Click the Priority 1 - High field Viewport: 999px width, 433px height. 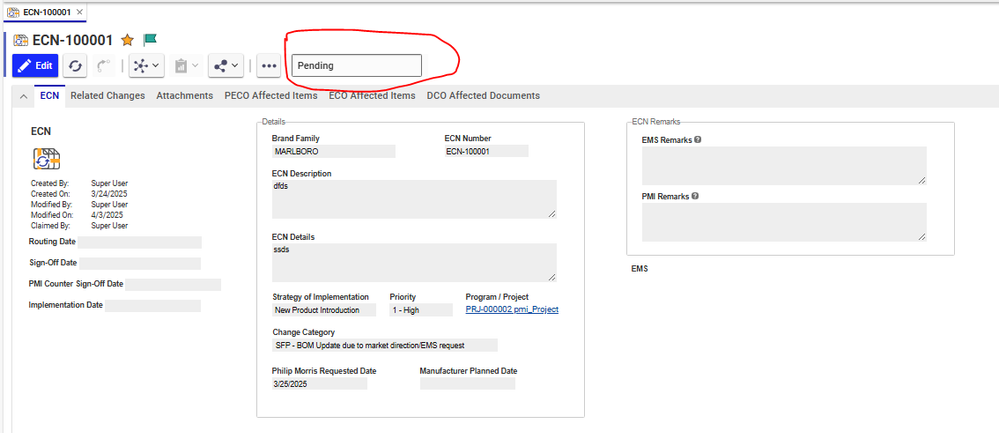(x=421, y=310)
